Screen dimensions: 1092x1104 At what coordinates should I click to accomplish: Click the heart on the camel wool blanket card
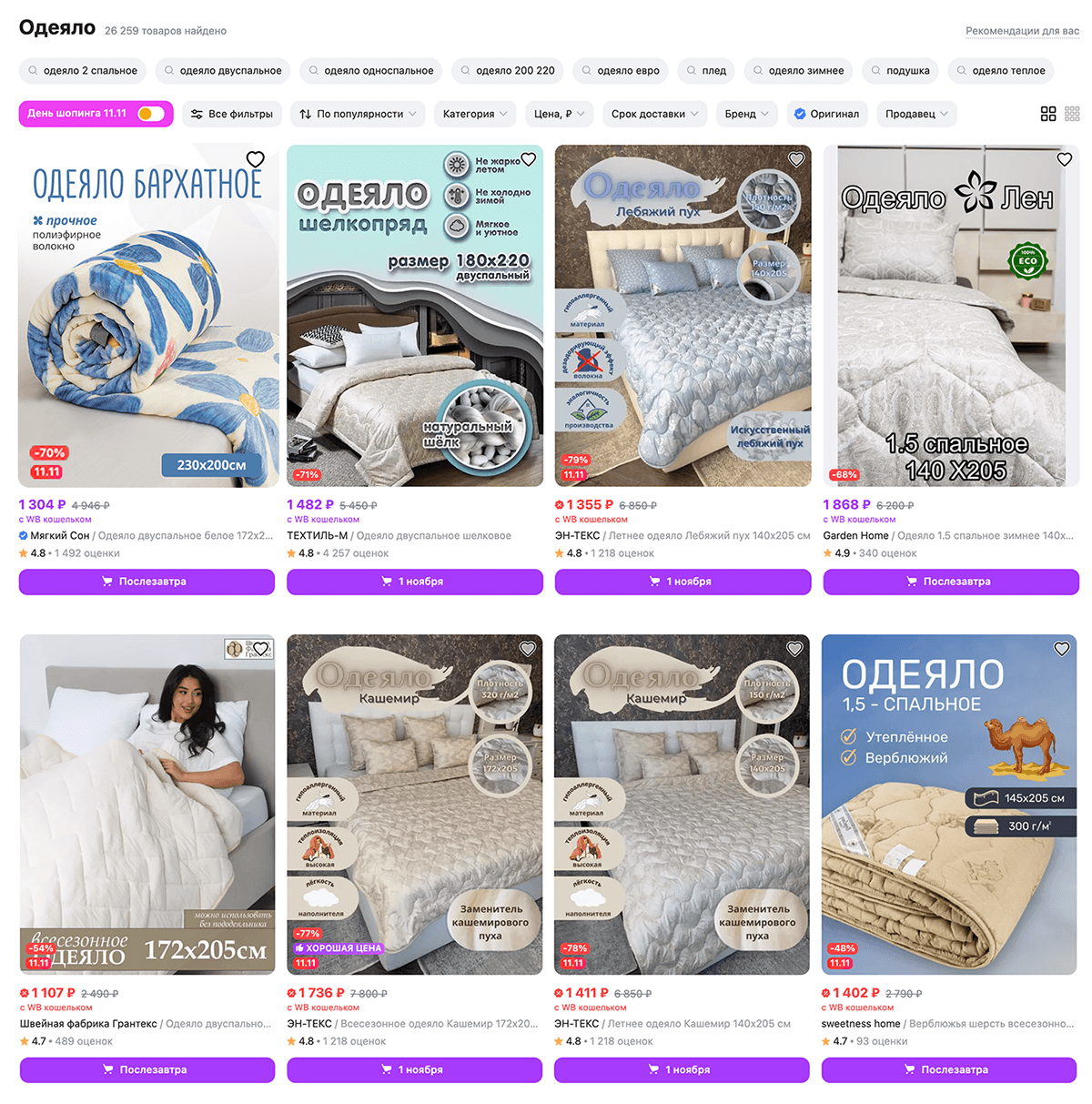(x=1061, y=649)
